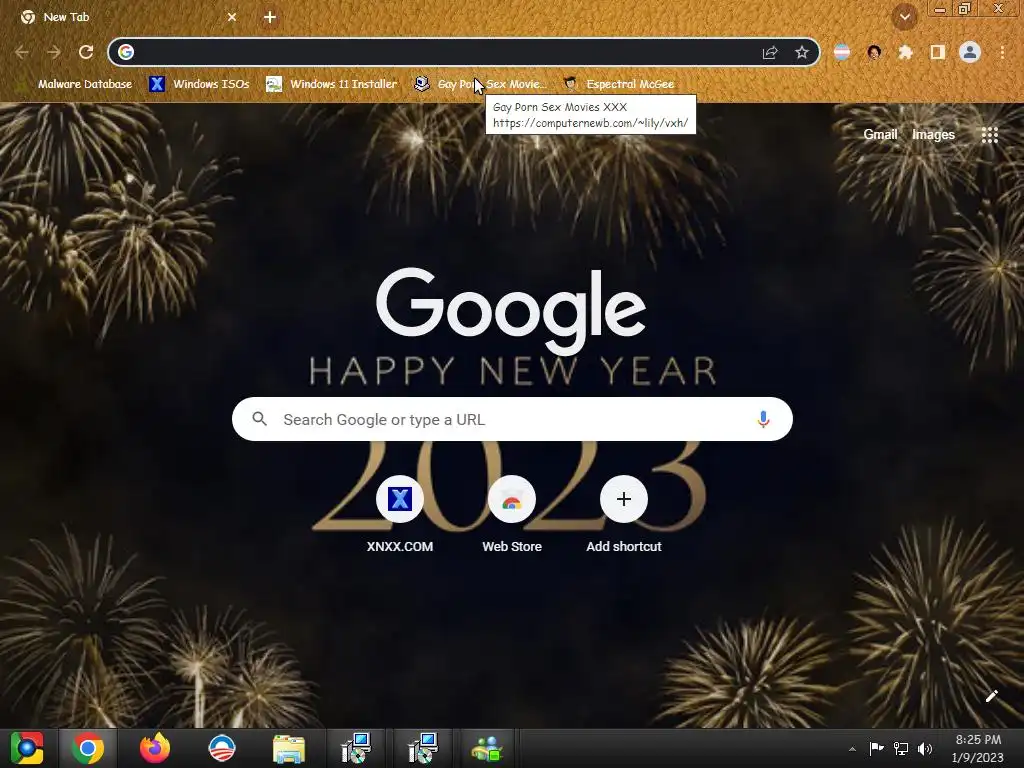Open the Obama logo taskbar app
The image size is (1024, 768).
pos(221,748)
